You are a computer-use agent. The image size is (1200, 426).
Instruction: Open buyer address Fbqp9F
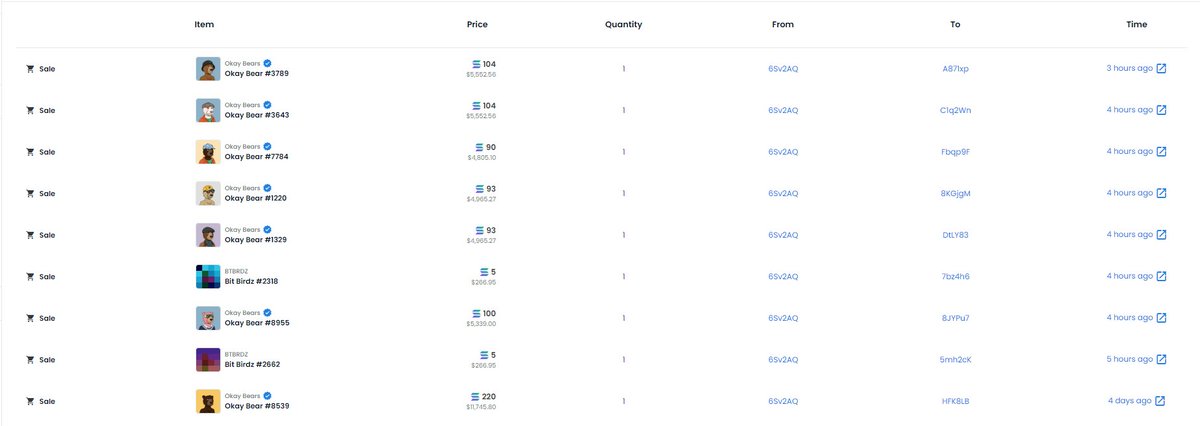[x=956, y=152]
